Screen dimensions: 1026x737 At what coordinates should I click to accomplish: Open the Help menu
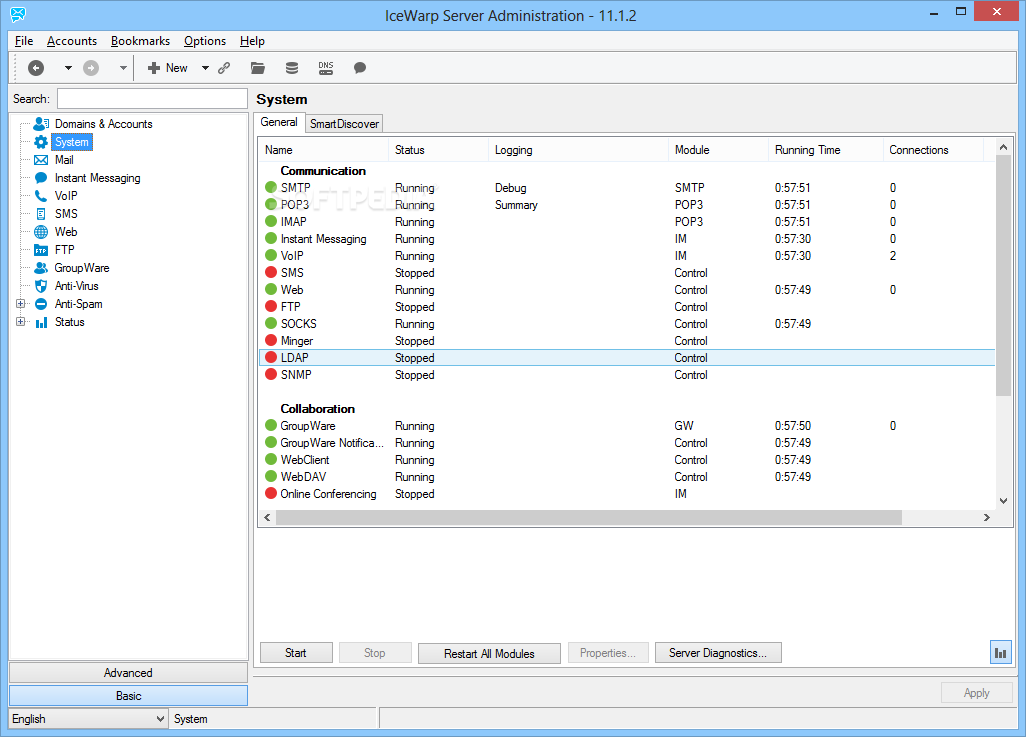pyautogui.click(x=252, y=41)
